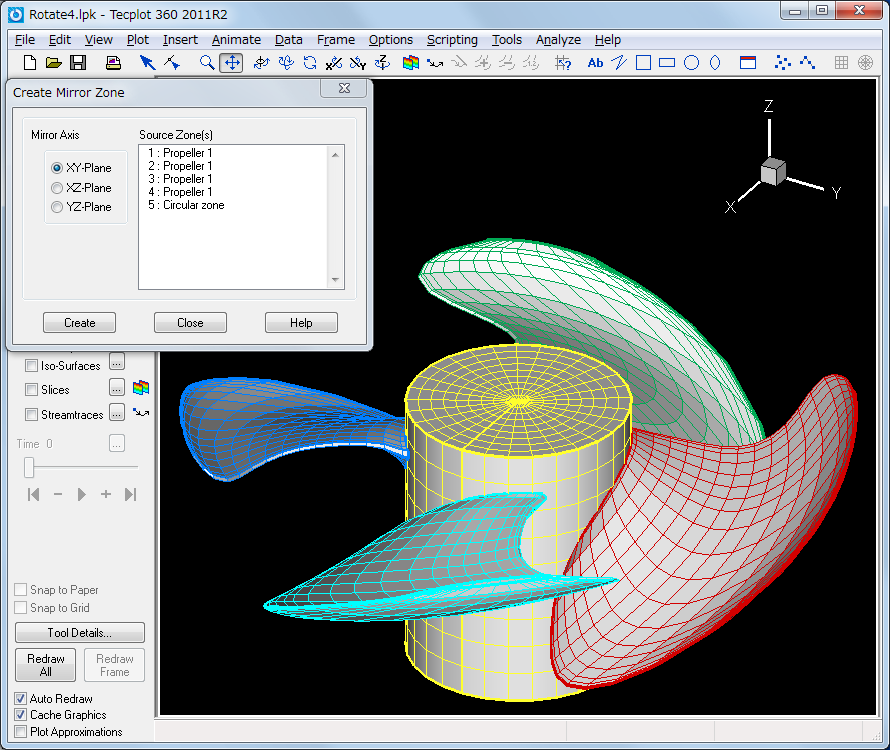Enable Iso-Surfaces checkbox
Screen dimensions: 890x750
tap(32, 366)
